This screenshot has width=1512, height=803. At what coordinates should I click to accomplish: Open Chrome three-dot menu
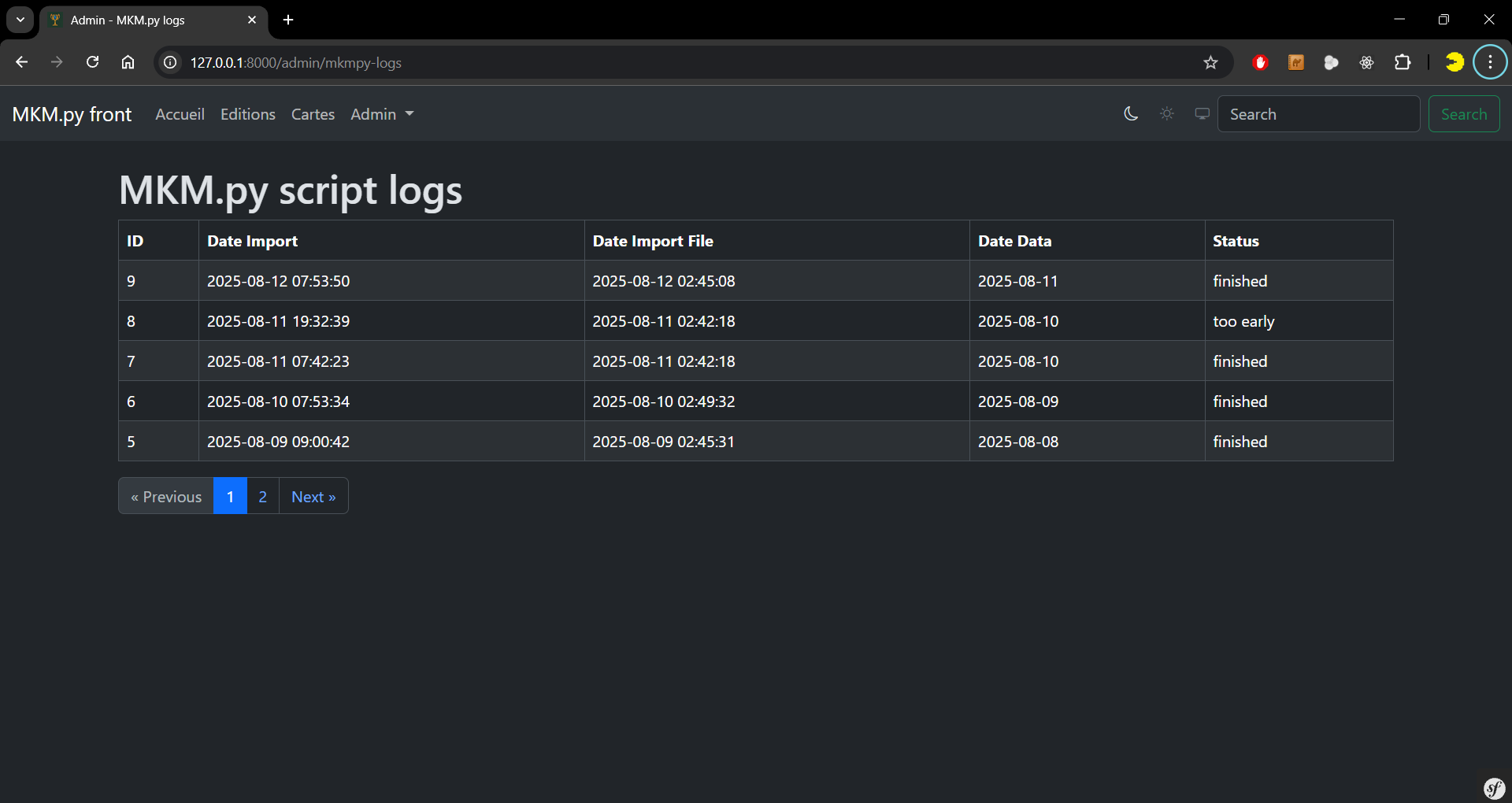point(1490,62)
